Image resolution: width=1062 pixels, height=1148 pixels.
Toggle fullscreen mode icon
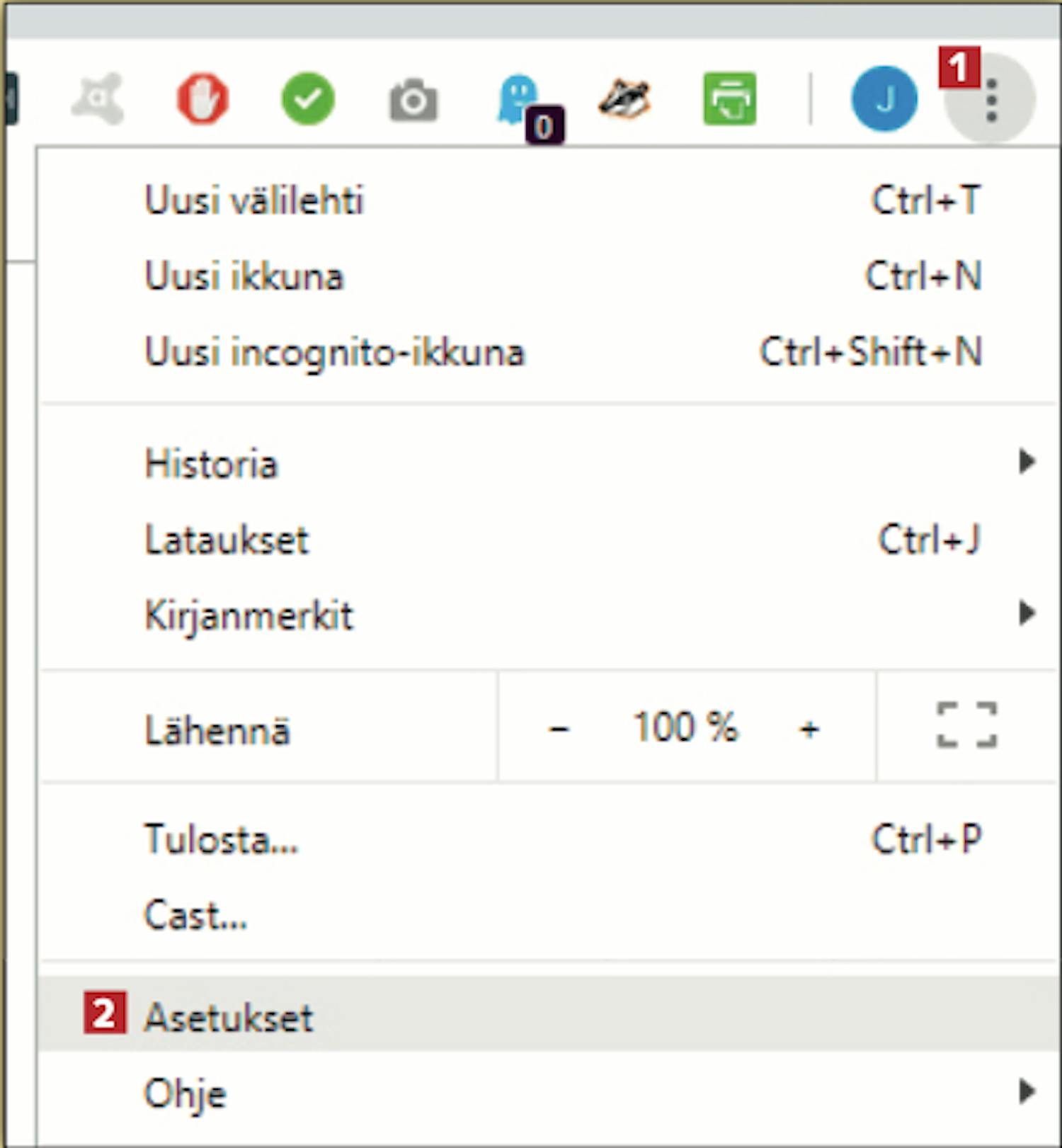click(x=966, y=725)
